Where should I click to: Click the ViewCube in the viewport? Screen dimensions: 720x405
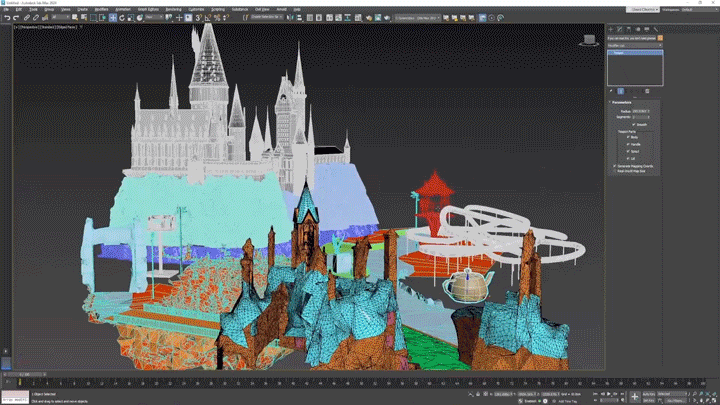[589, 40]
